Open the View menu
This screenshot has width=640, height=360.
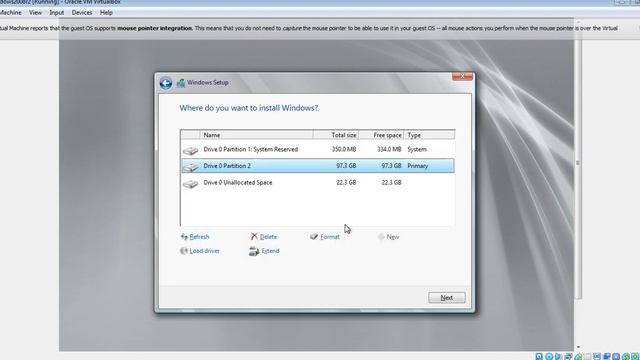[36, 13]
